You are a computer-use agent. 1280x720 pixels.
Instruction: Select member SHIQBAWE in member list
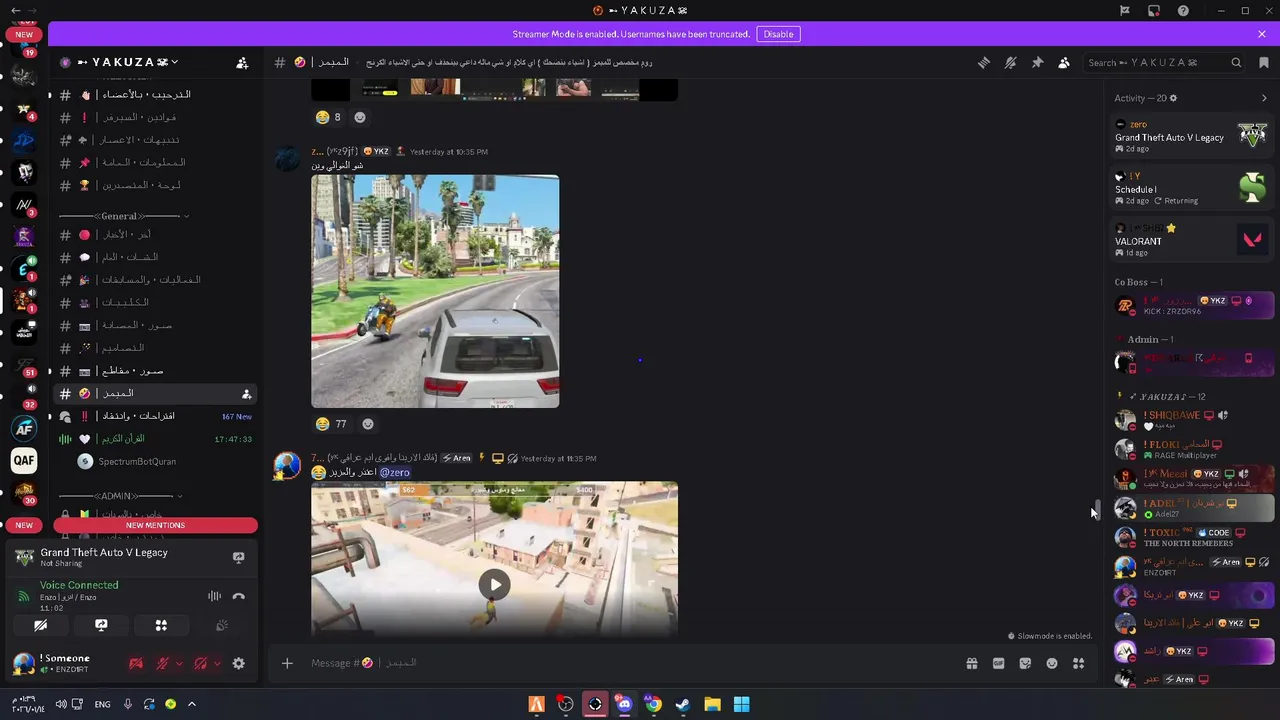point(1192,420)
